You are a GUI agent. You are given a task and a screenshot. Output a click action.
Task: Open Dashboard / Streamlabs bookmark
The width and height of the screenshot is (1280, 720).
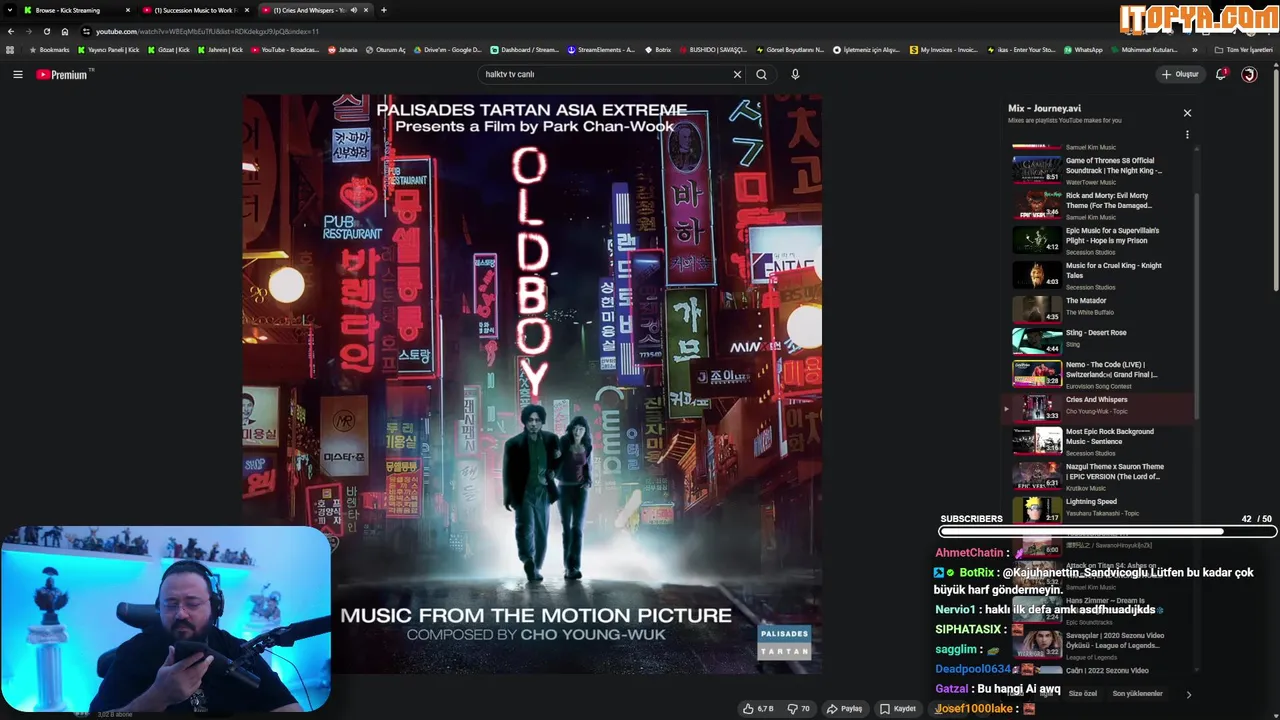525,50
